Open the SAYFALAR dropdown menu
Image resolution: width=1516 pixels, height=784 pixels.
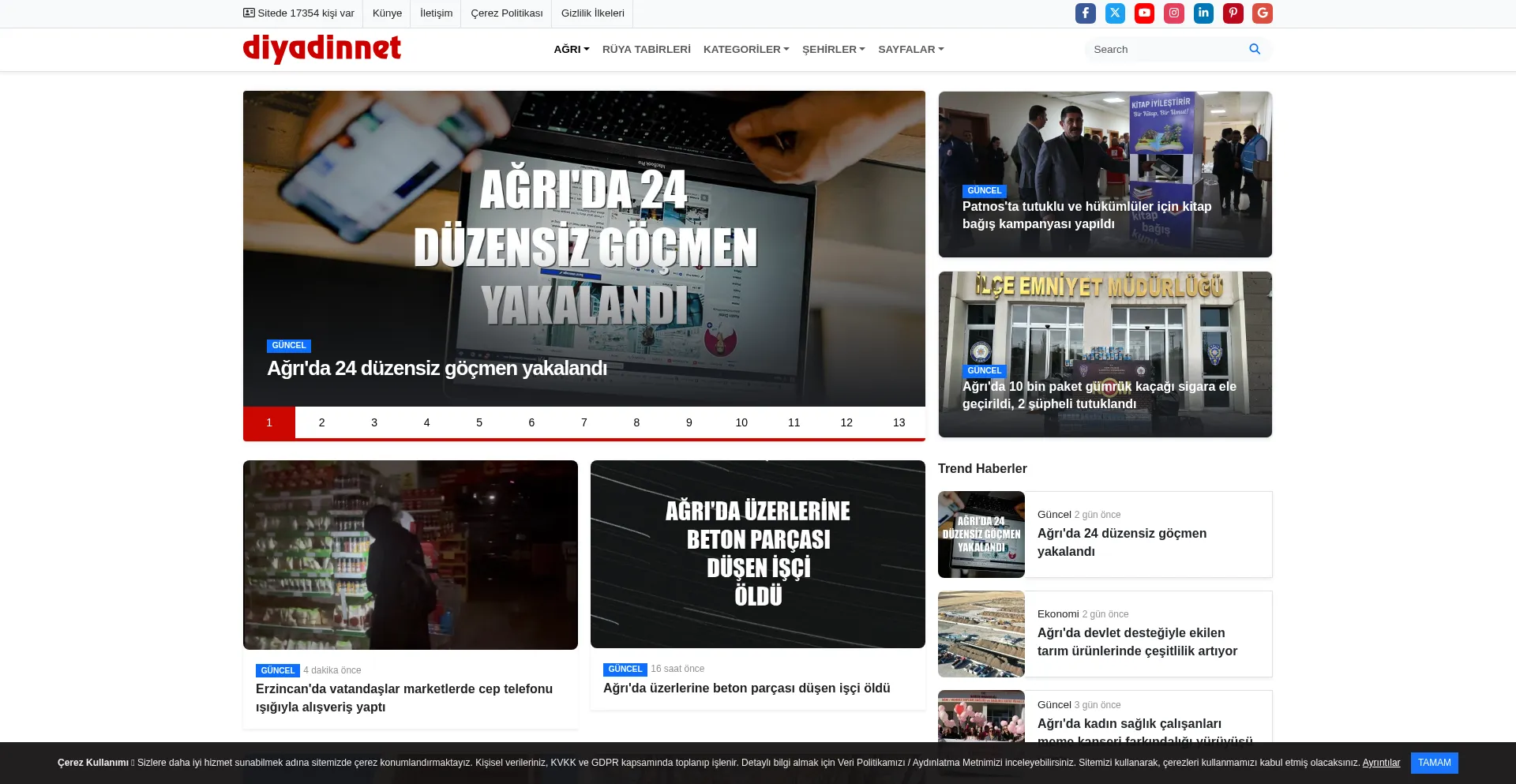(x=910, y=49)
